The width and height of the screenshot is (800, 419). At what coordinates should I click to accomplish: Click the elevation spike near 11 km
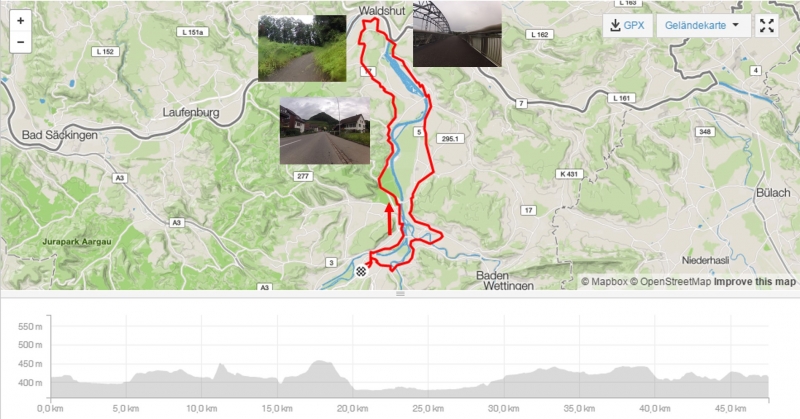point(221,366)
